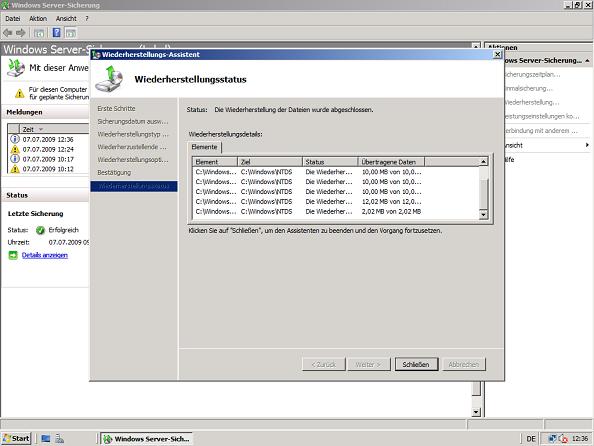Click the green arrow icon beside Details anzeigen

point(13,255)
